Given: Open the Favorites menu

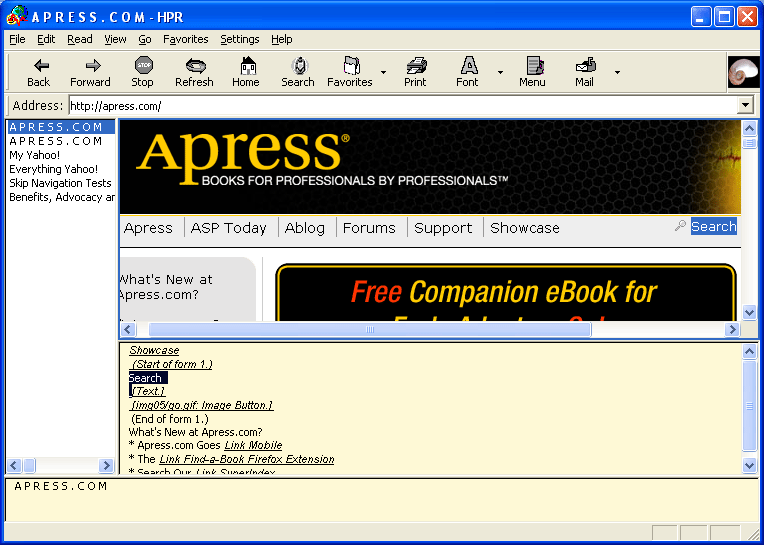Looking at the screenshot, I should point(186,39).
